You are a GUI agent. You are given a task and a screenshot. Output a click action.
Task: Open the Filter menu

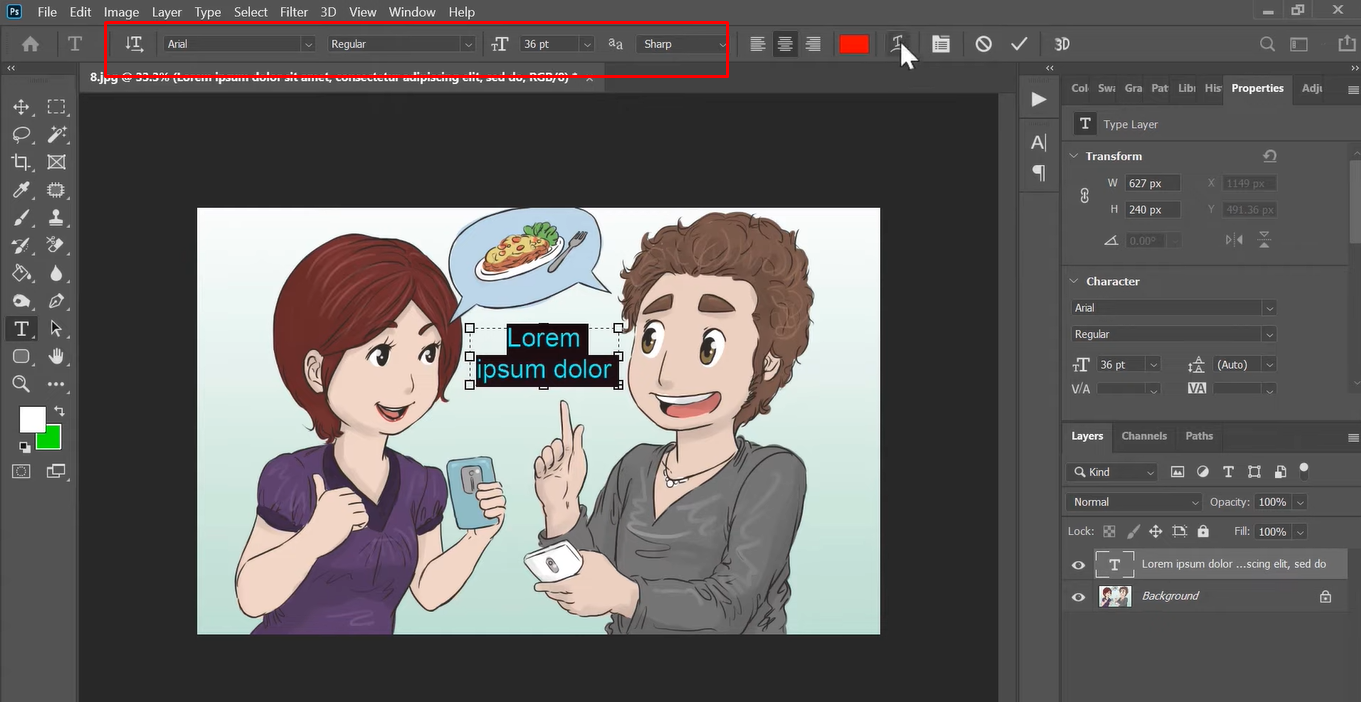pyautogui.click(x=293, y=12)
